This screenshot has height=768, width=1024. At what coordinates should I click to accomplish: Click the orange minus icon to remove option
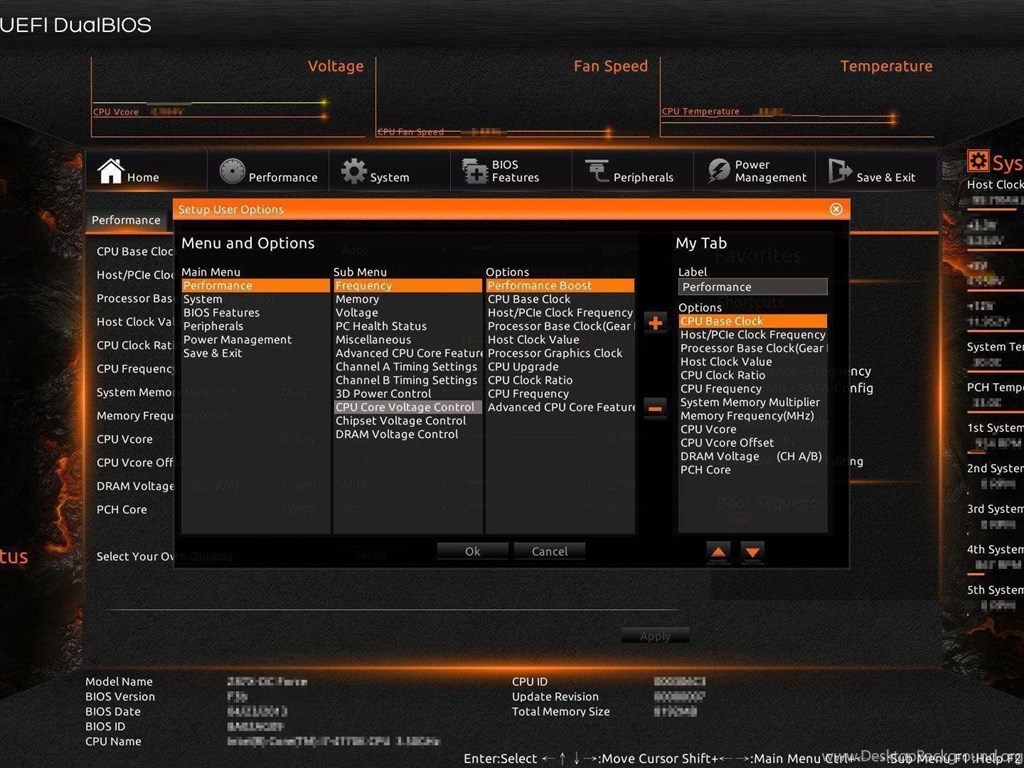(x=655, y=409)
